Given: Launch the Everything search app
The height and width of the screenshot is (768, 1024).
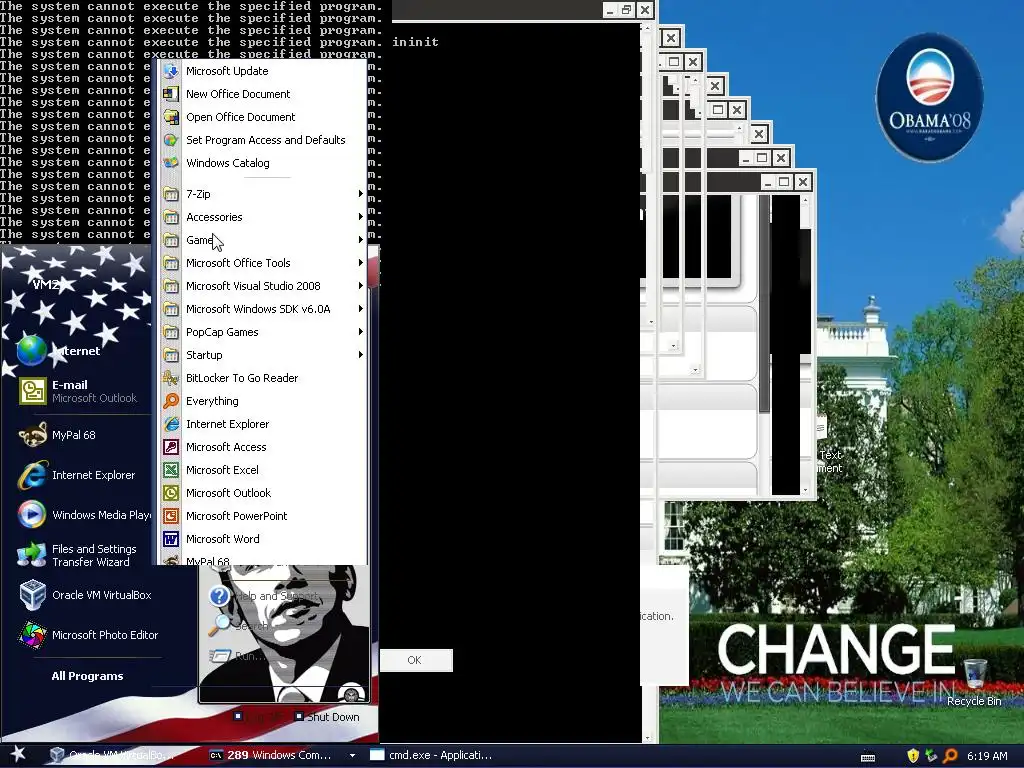Looking at the screenshot, I should pos(212,401).
